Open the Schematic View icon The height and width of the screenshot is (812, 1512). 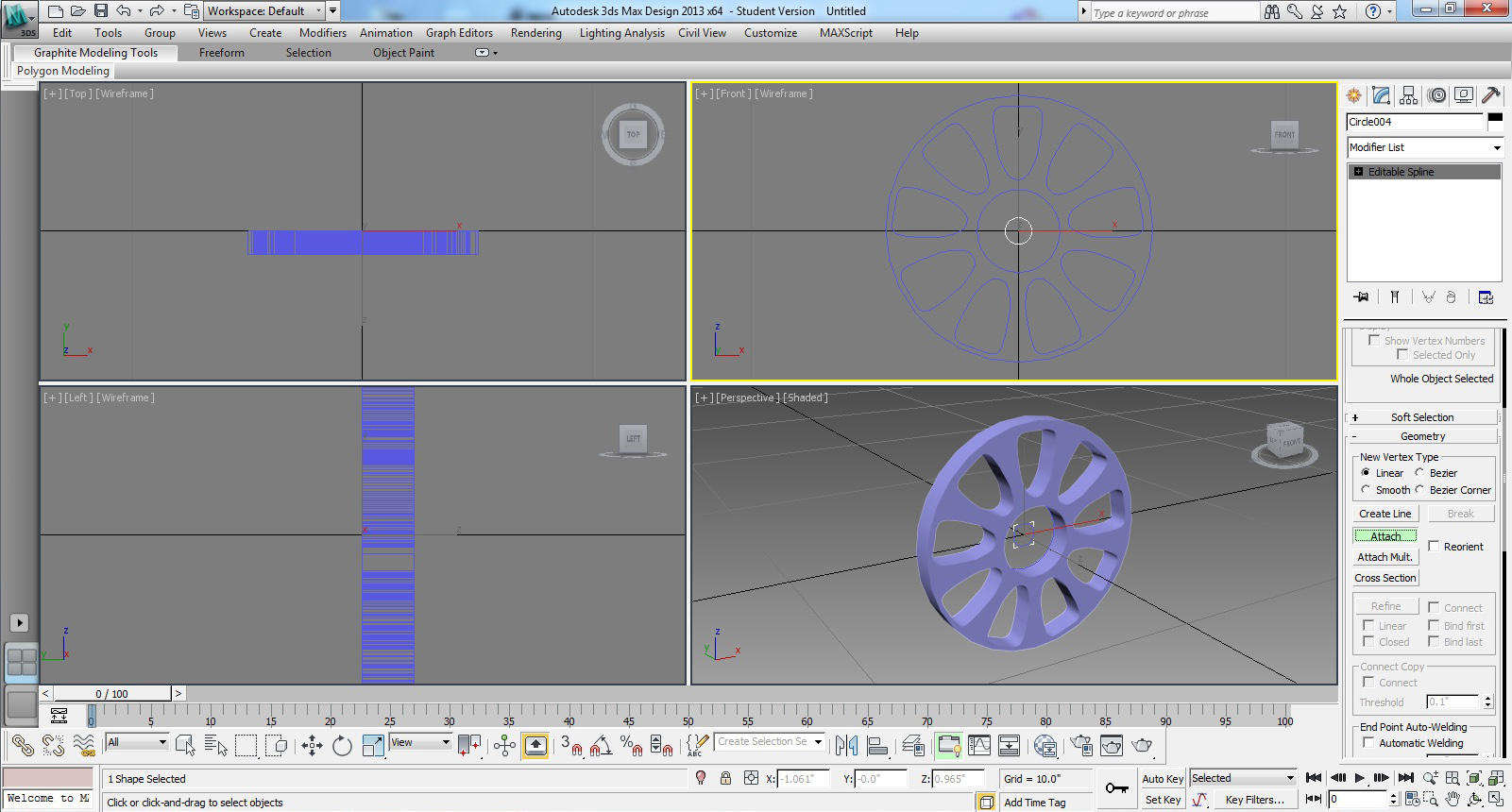click(1009, 746)
